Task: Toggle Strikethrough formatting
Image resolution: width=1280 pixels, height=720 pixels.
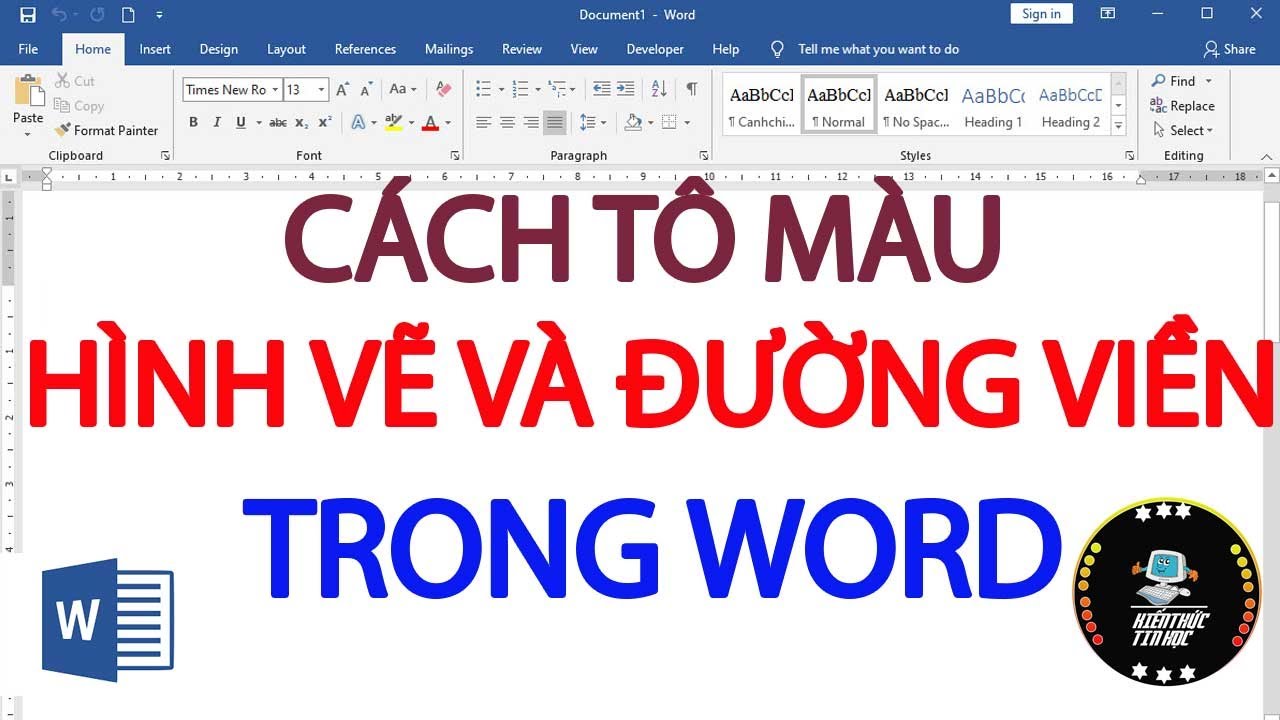Action: 278,122
